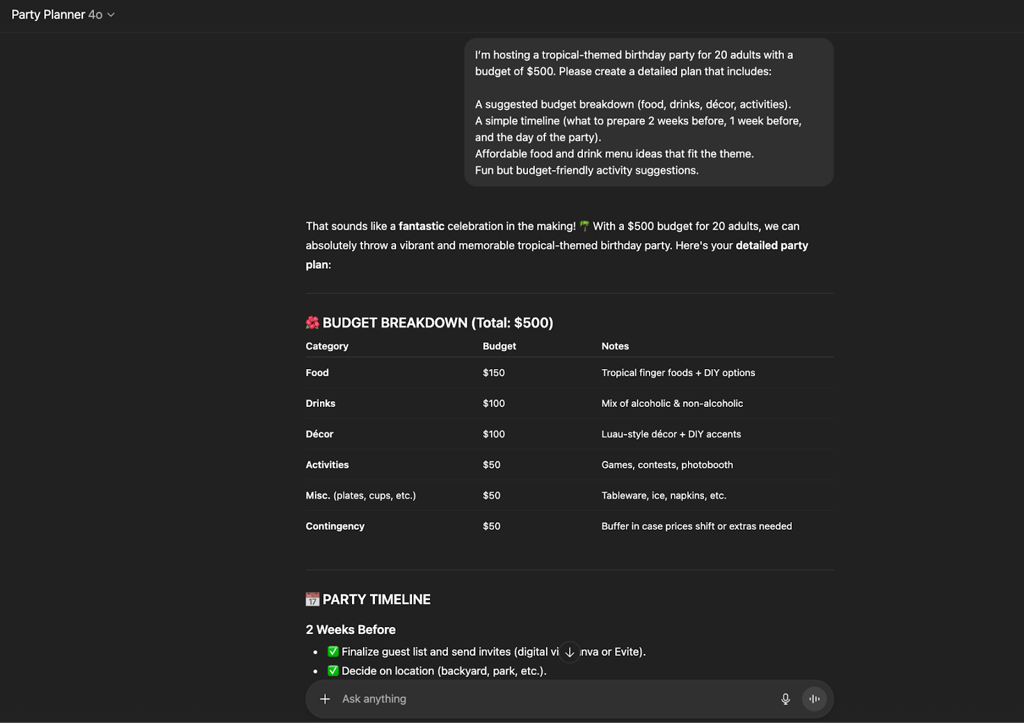
Task: Activate the microphone dictation icon
Action: (785, 699)
